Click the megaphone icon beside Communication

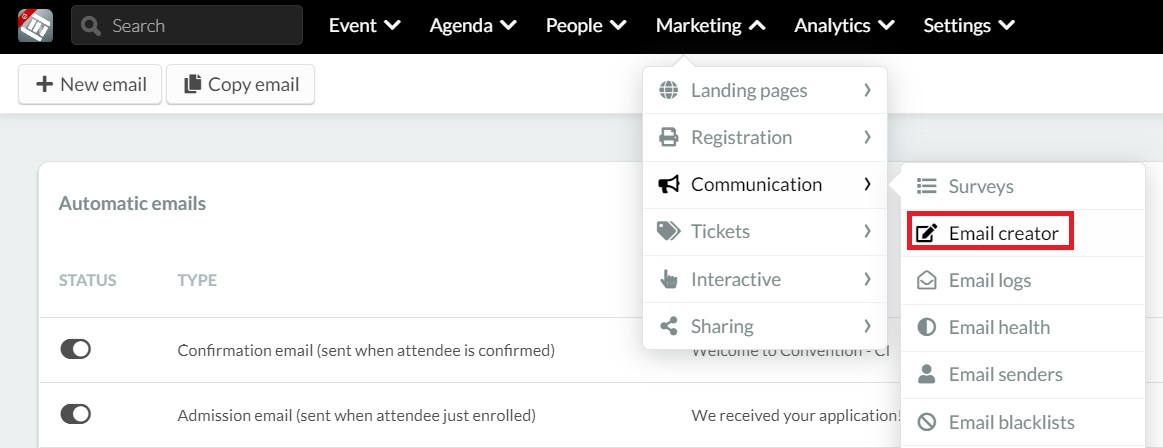click(x=668, y=184)
